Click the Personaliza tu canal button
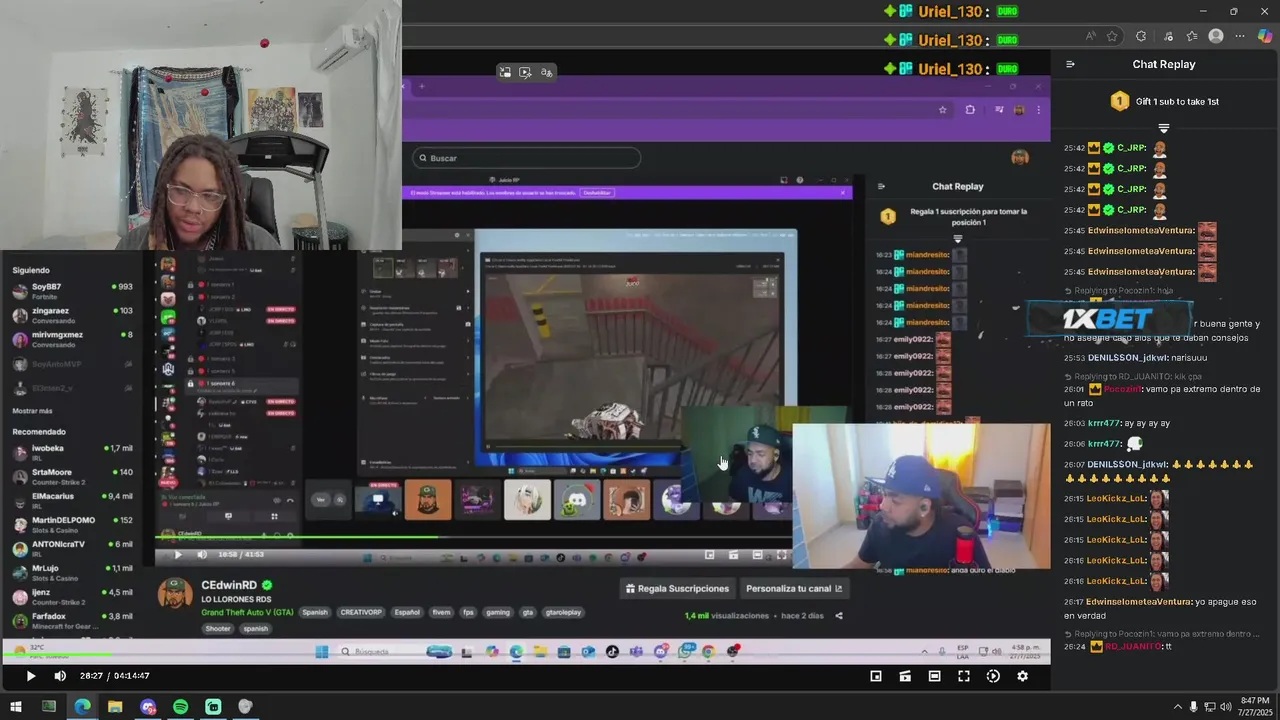 [x=794, y=588]
